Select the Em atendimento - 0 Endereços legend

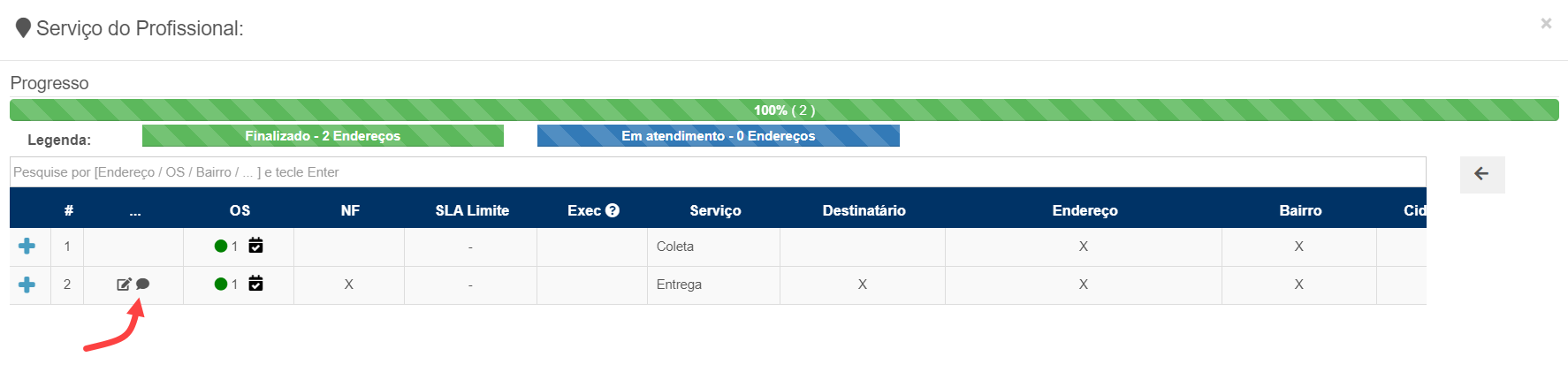(718, 136)
